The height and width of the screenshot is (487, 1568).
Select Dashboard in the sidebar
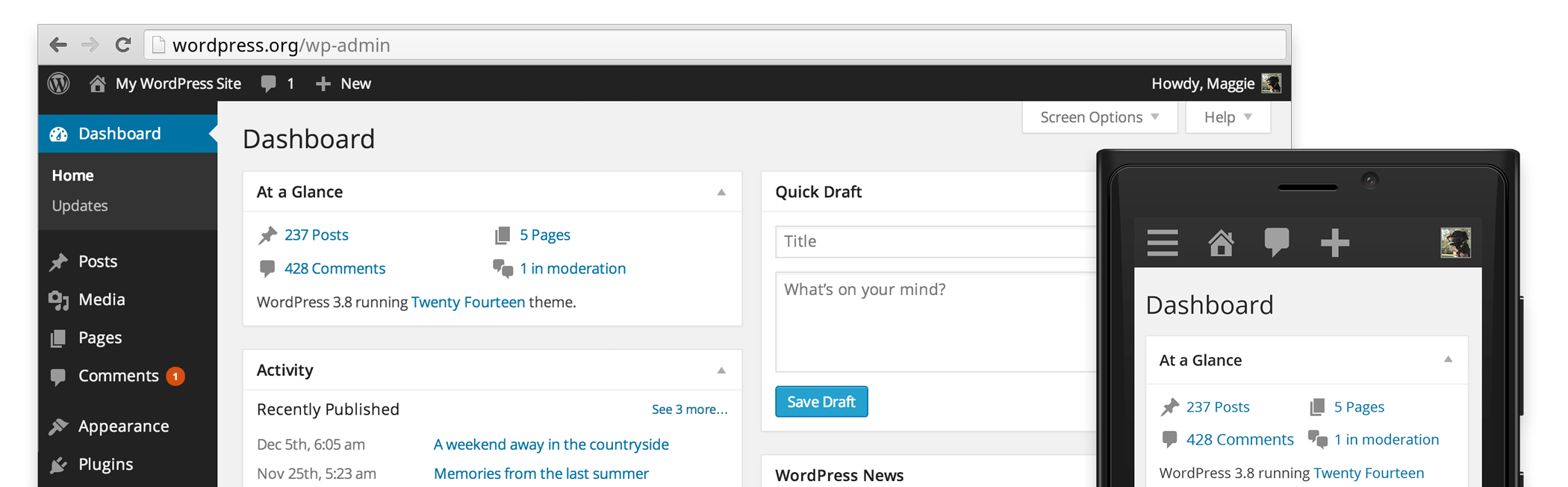click(x=128, y=134)
